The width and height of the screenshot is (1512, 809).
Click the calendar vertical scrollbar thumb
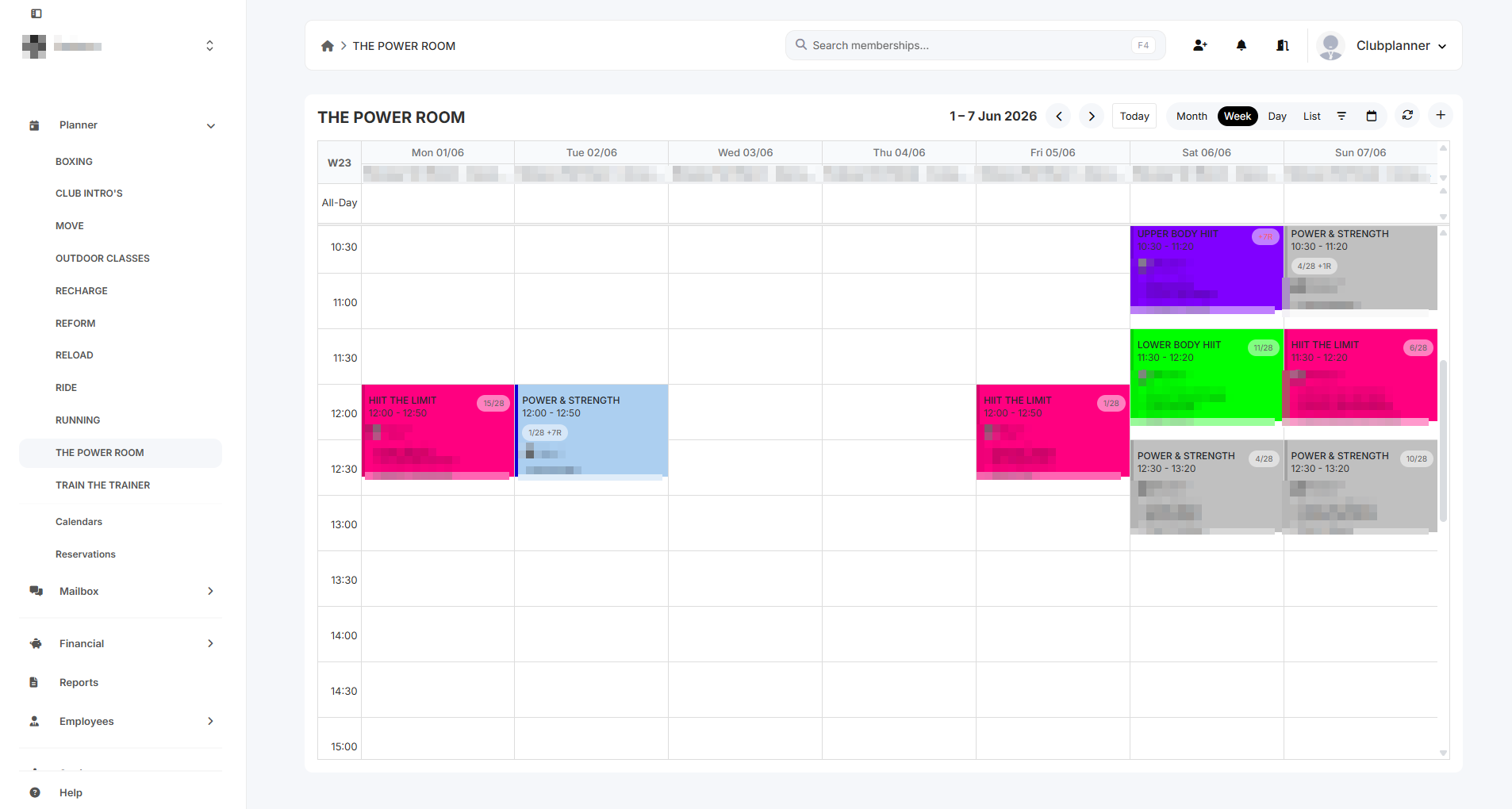click(1443, 440)
